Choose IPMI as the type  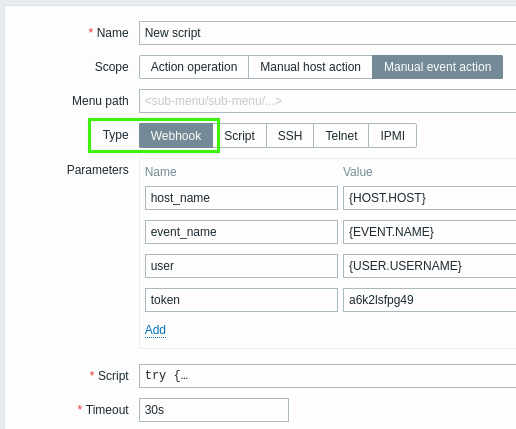[393, 136]
